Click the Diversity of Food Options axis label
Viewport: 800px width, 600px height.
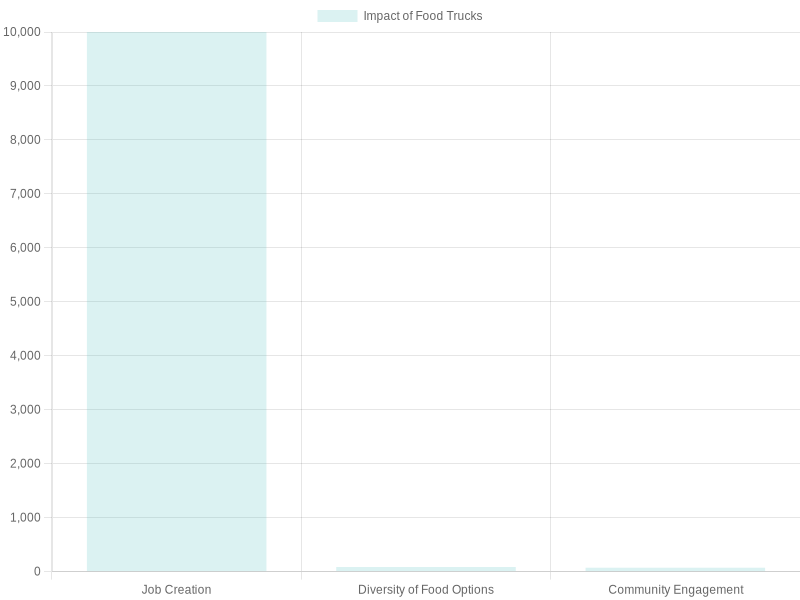coord(426,590)
